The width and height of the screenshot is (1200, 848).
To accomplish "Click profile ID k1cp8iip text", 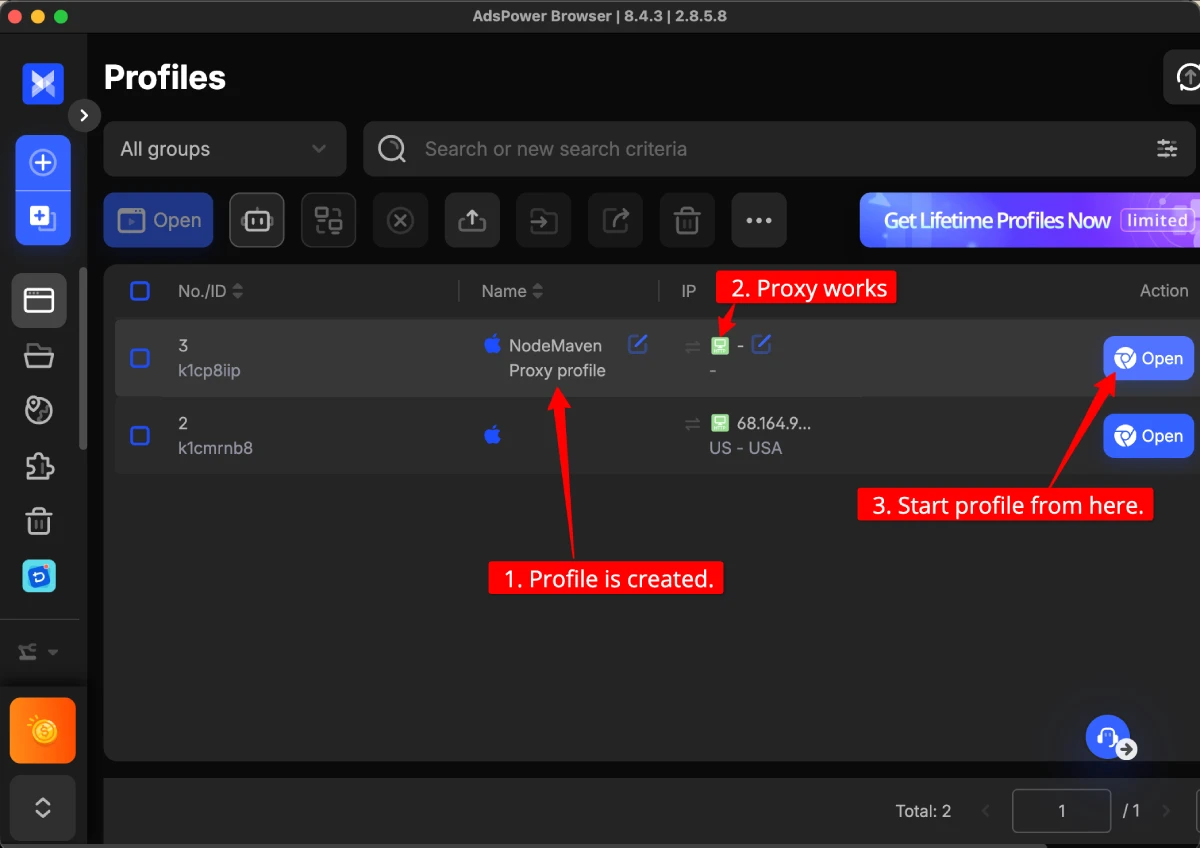I will tap(209, 371).
